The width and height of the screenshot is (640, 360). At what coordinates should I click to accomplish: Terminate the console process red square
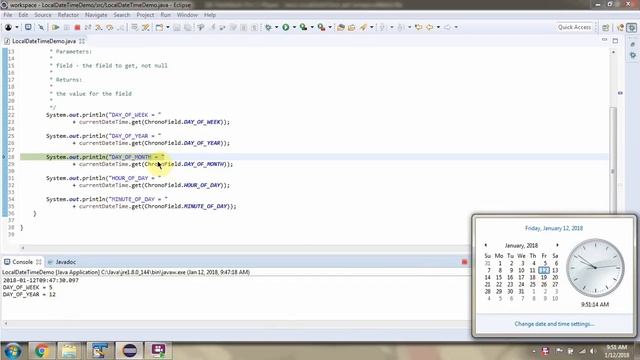(464, 262)
